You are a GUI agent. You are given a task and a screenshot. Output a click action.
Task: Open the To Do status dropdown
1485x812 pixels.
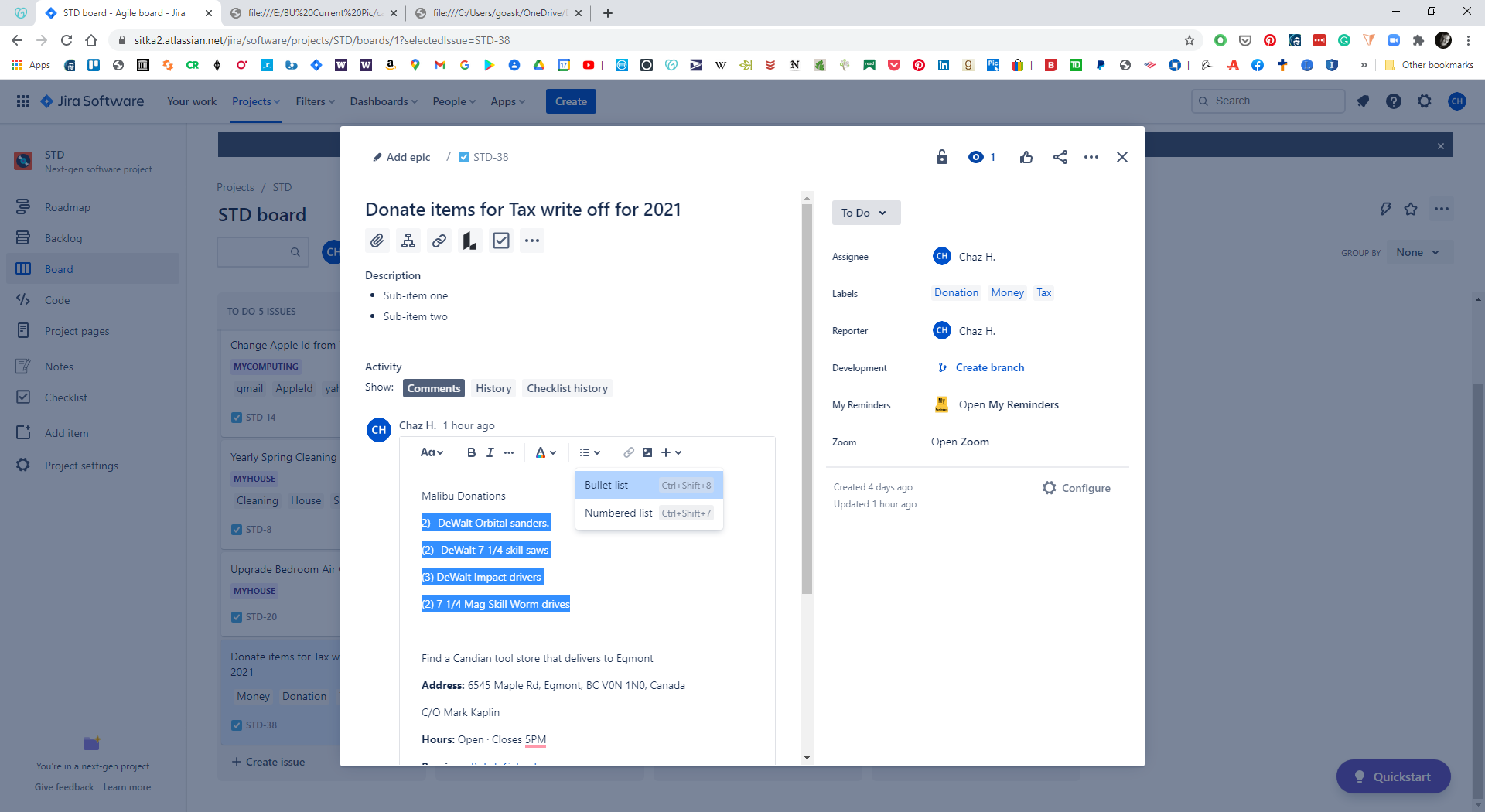pos(866,213)
